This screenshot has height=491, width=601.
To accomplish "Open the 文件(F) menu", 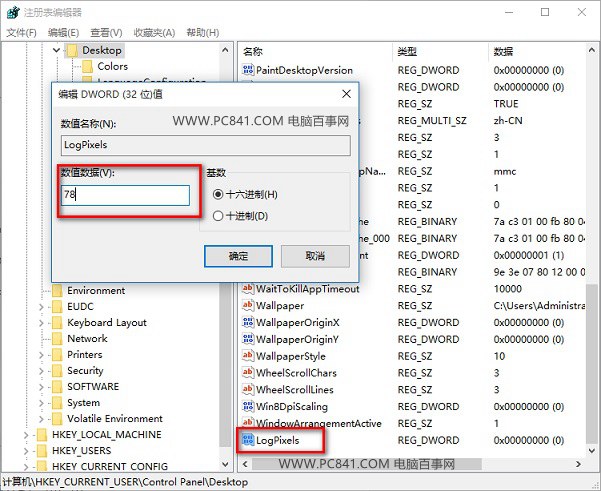I will point(21,33).
